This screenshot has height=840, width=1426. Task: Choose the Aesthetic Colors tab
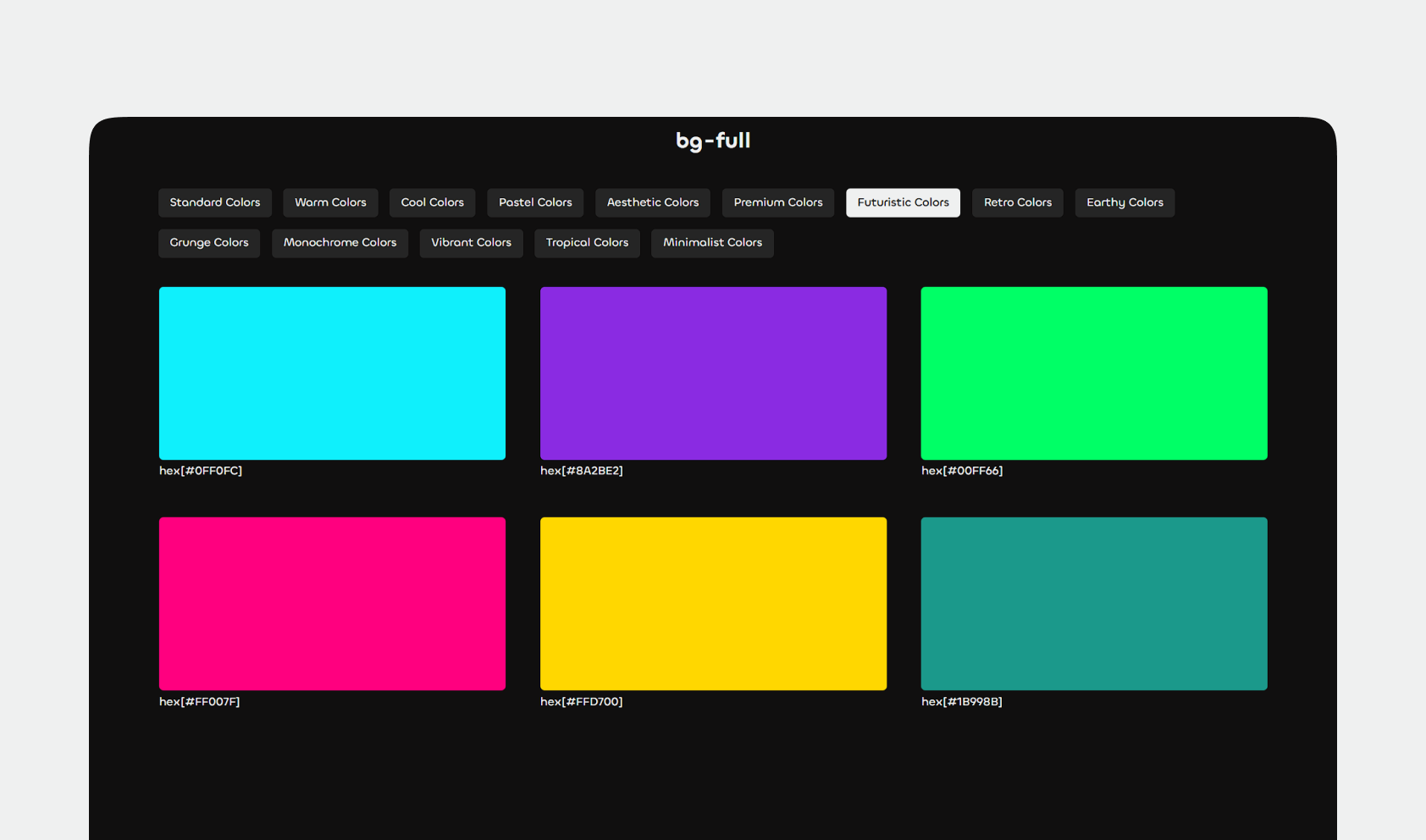point(653,202)
